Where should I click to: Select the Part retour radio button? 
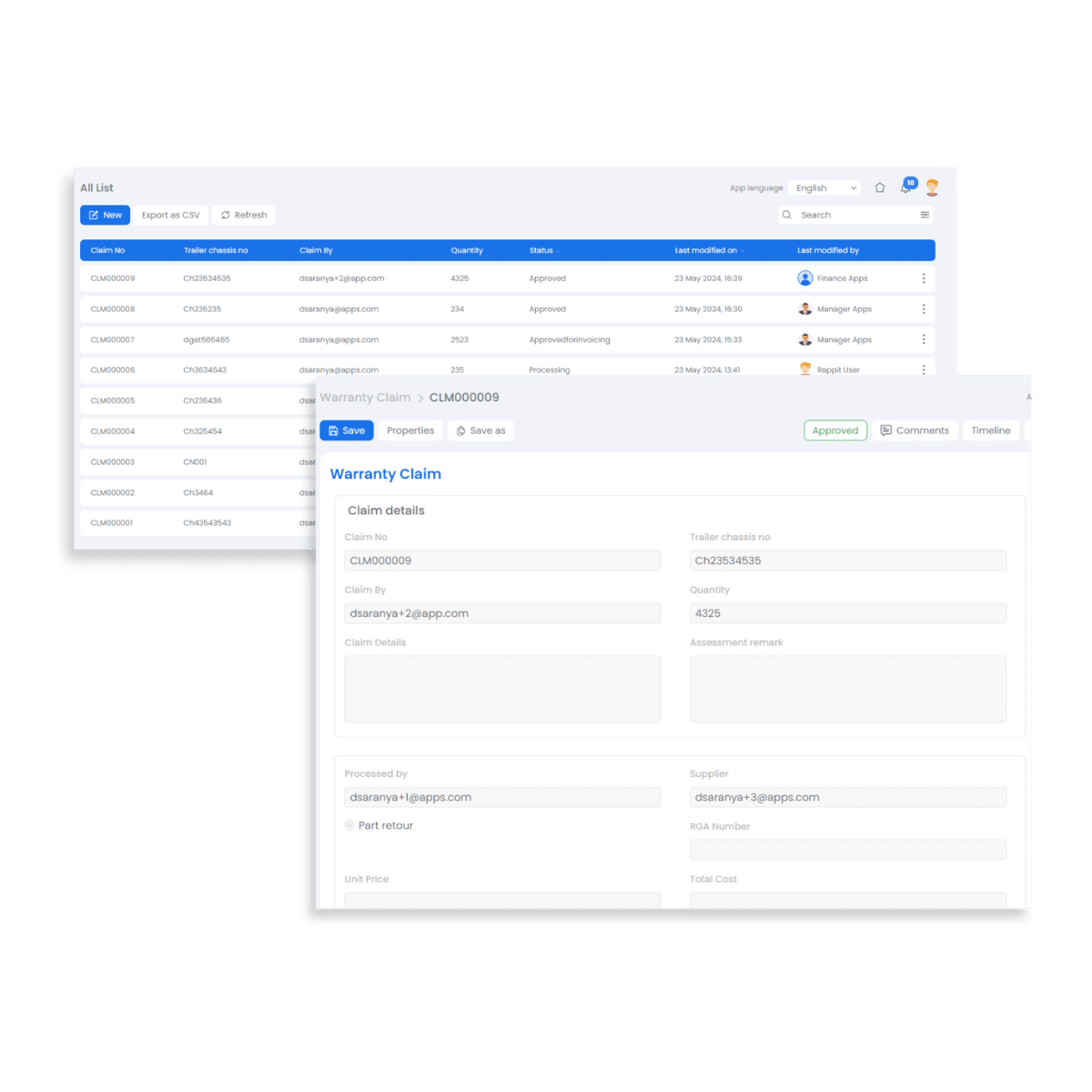(x=349, y=825)
